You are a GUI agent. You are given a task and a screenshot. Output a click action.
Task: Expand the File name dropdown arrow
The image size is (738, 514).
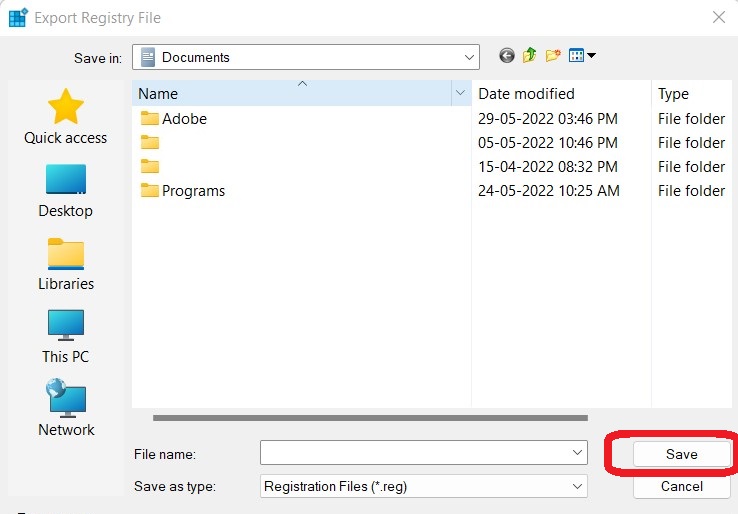(x=577, y=453)
